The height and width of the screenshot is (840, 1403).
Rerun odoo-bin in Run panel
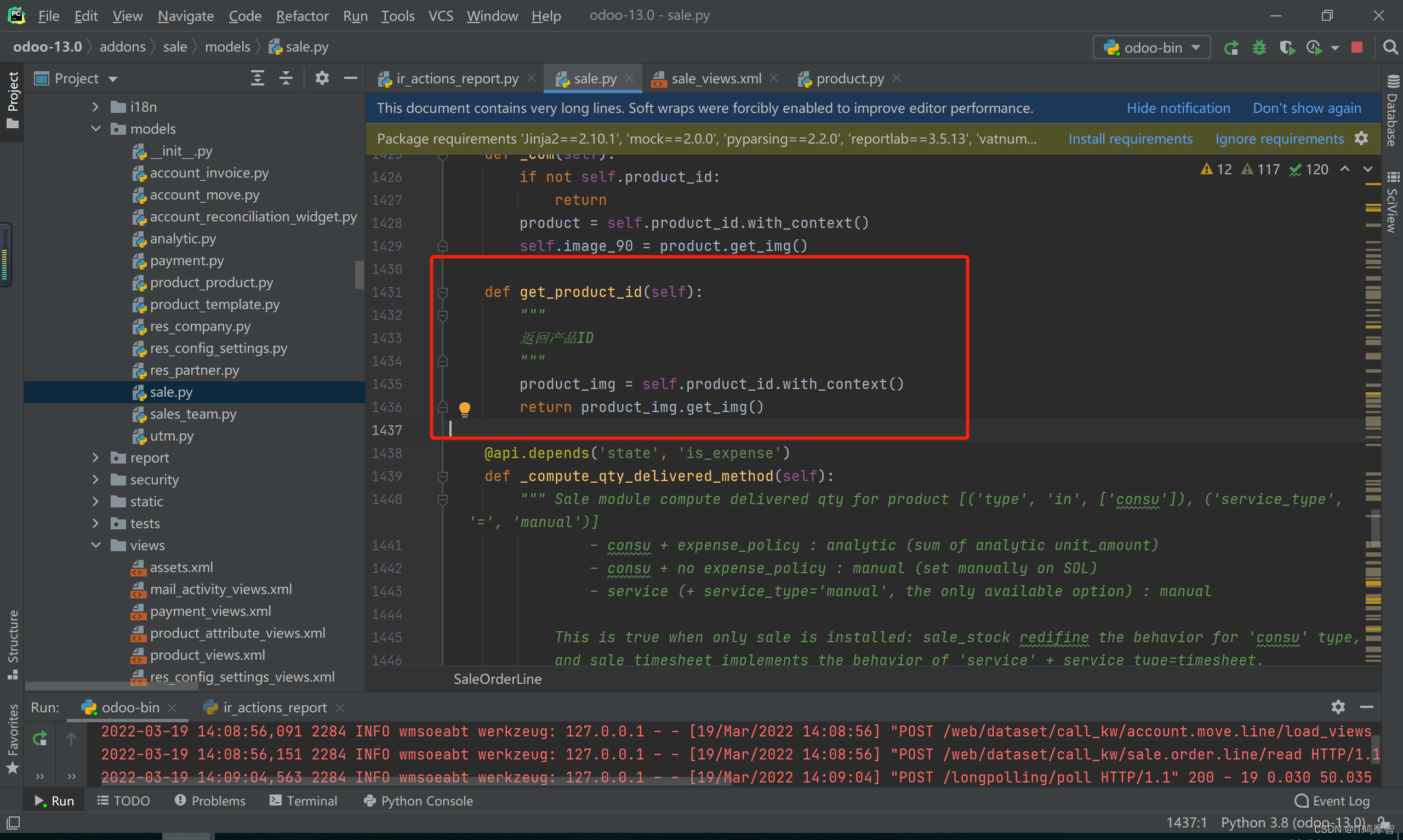(40, 738)
